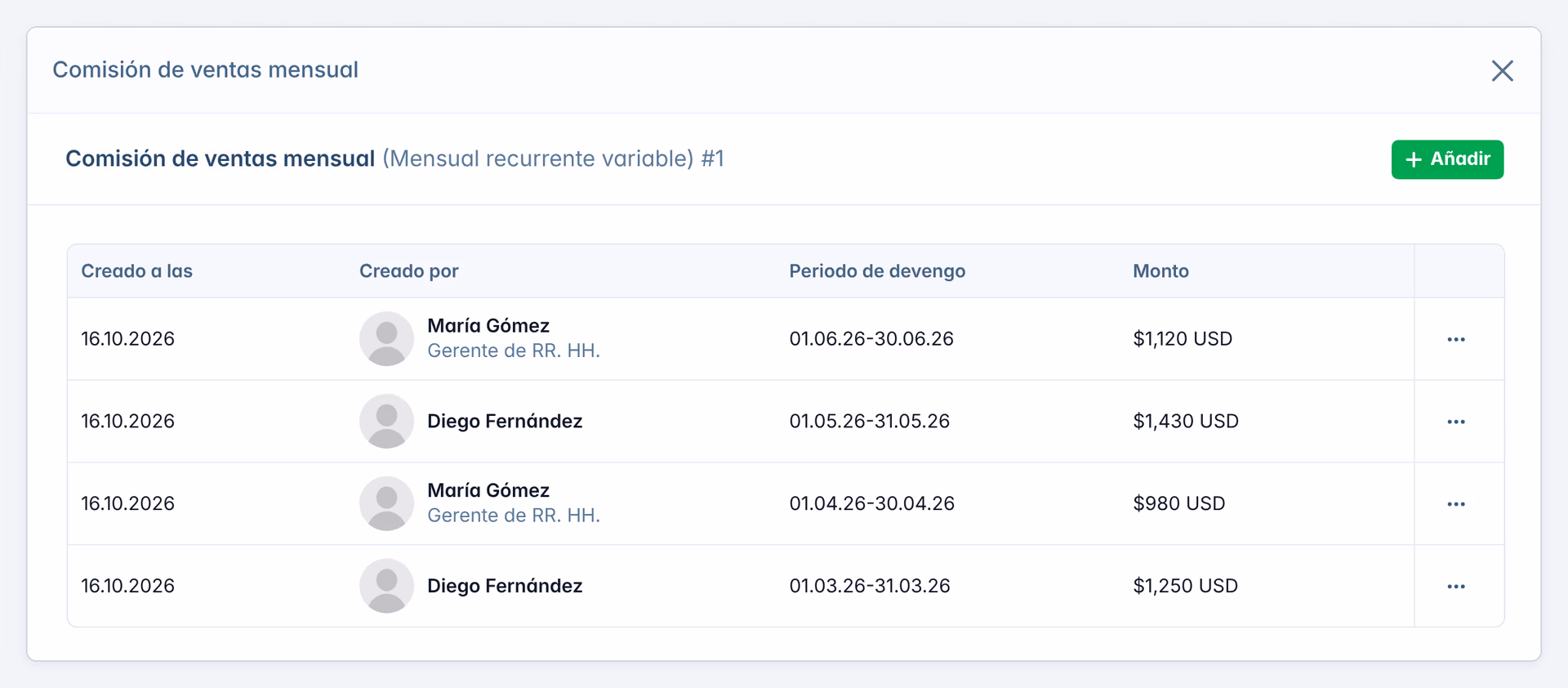This screenshot has height=688, width=1568.
Task: Click María Gómez's name in the $980 row
Action: click(x=488, y=490)
